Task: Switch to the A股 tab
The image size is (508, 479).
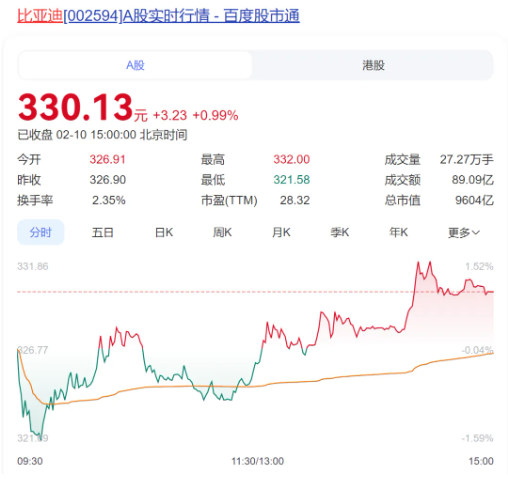Action: click(135, 65)
